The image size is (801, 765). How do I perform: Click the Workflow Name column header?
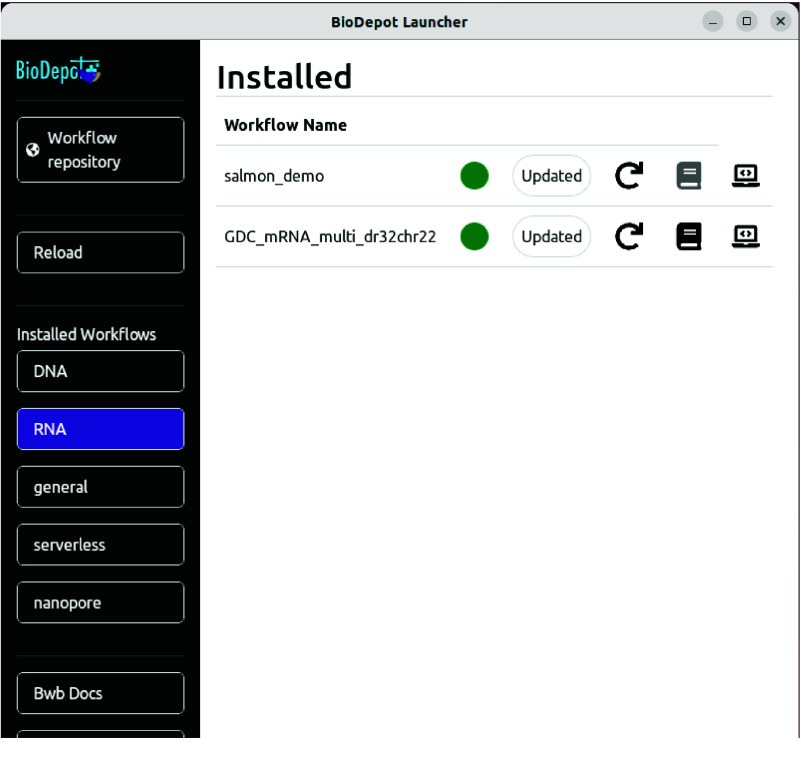[285, 125]
